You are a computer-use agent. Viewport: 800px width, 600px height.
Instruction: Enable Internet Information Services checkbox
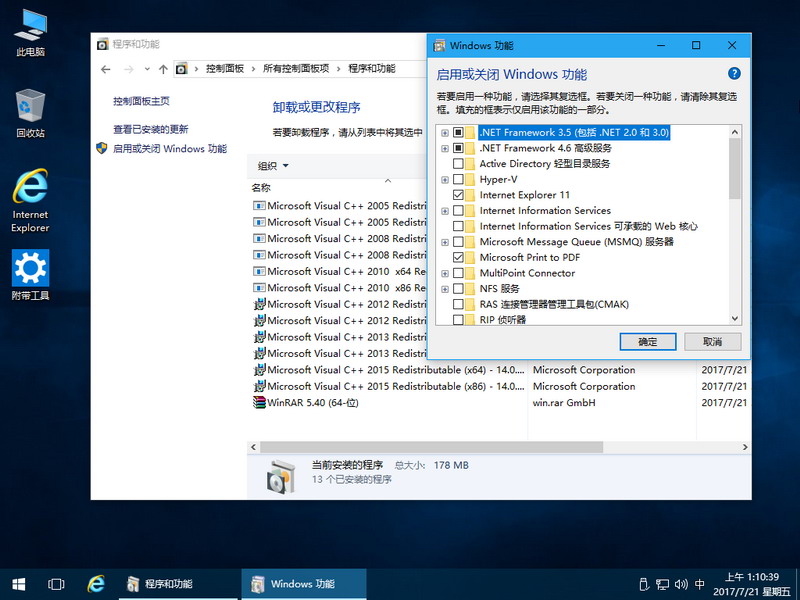coord(458,211)
